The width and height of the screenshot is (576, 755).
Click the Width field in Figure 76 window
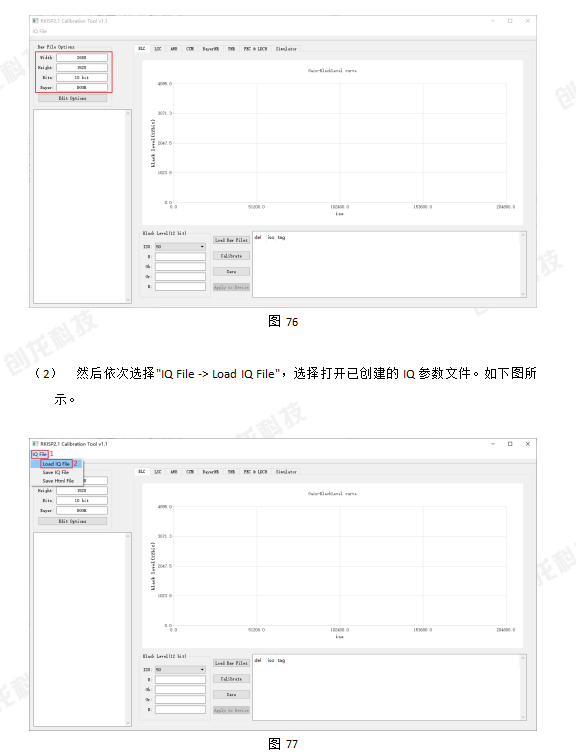click(81, 57)
